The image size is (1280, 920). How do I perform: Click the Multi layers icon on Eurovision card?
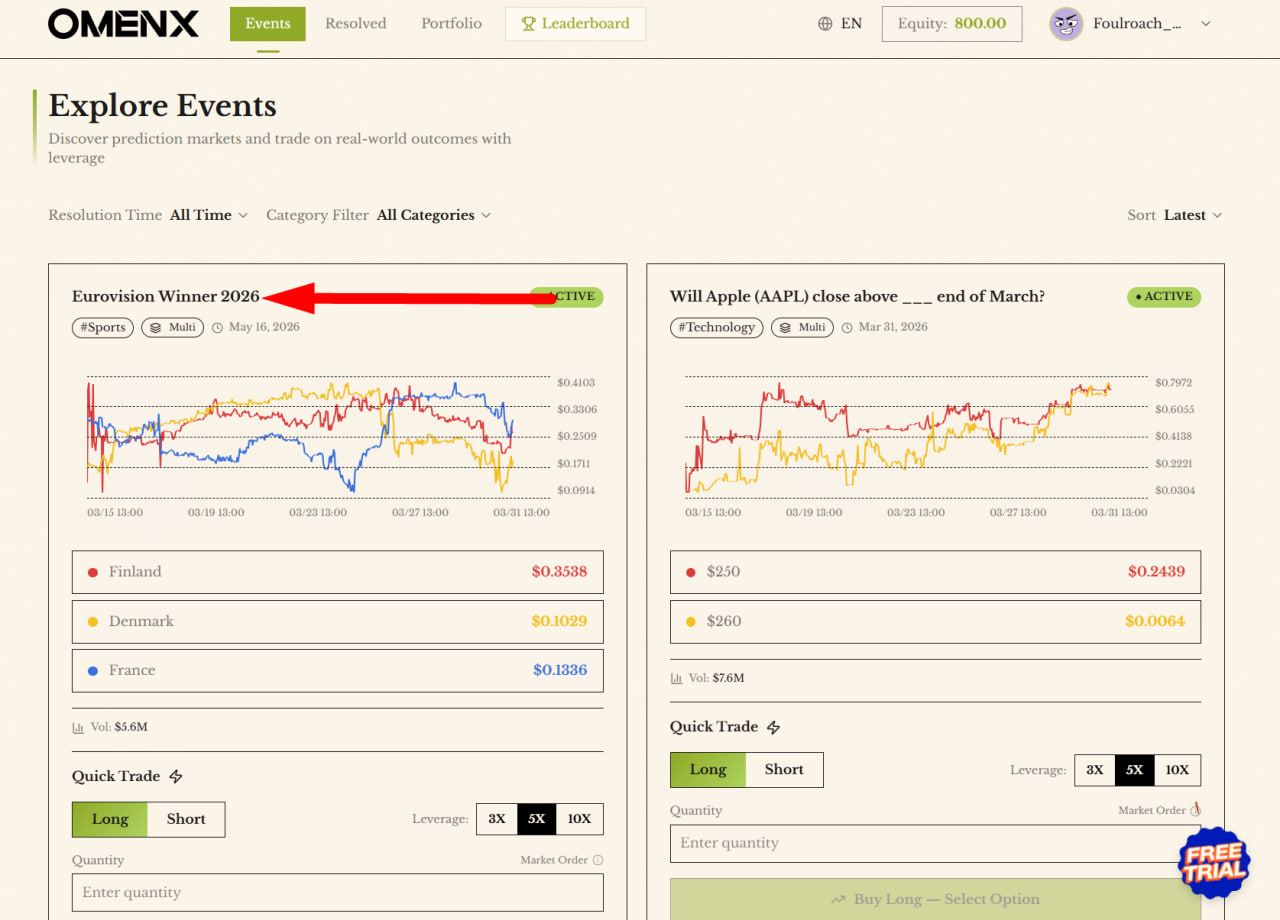tap(157, 327)
